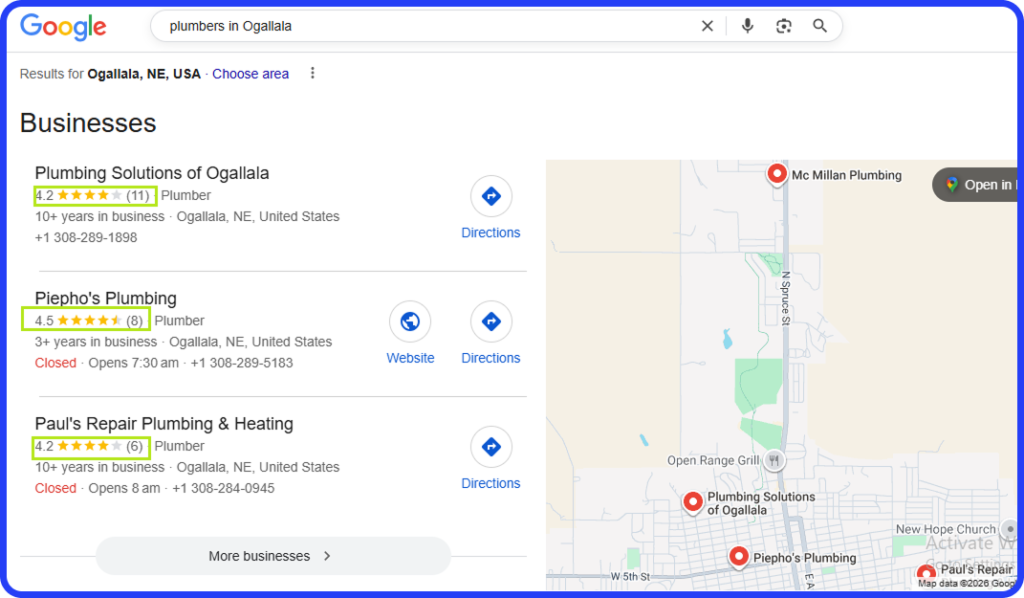
Task: Click the More businesses button
Action: (x=273, y=556)
